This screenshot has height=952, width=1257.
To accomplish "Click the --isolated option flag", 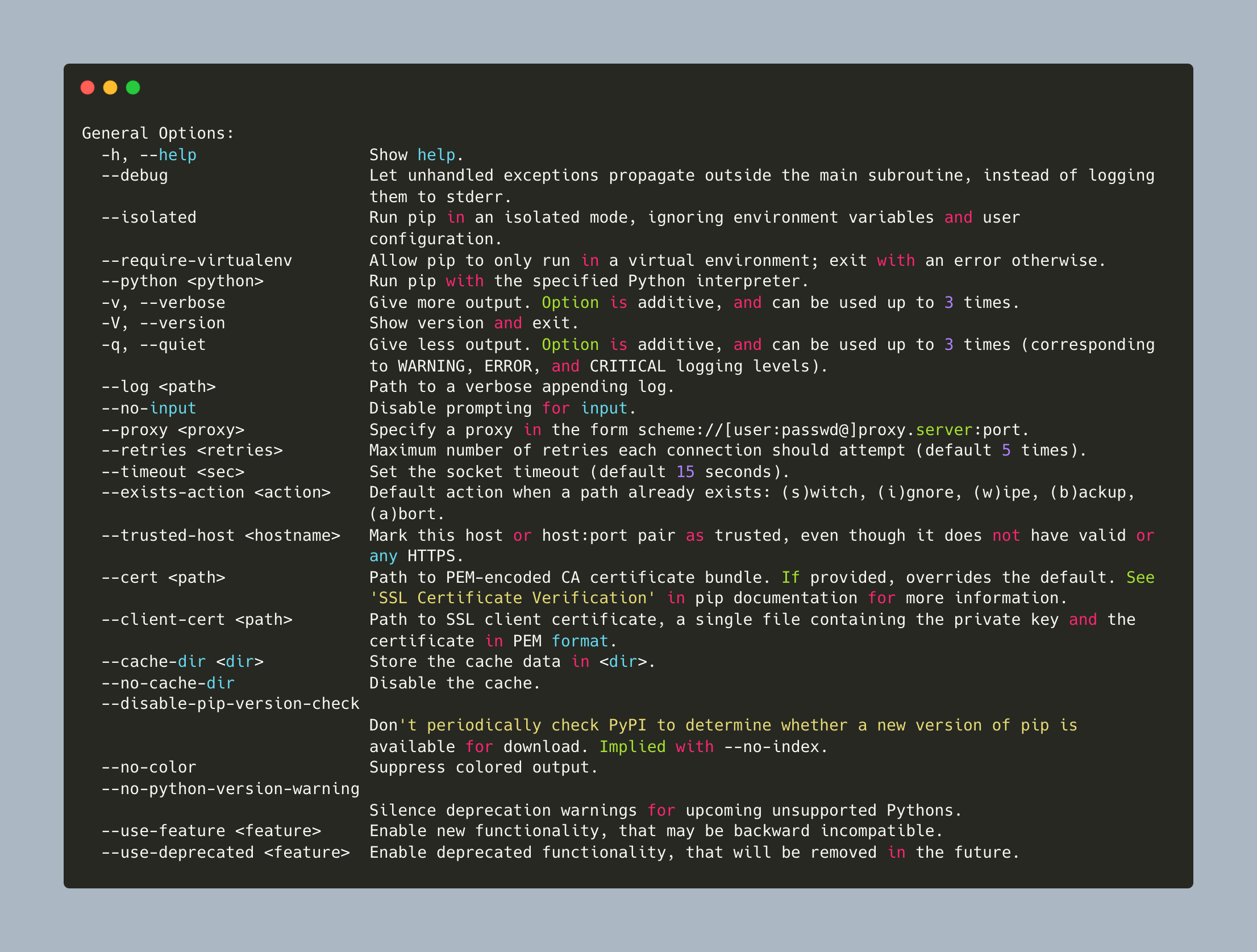I will [149, 218].
